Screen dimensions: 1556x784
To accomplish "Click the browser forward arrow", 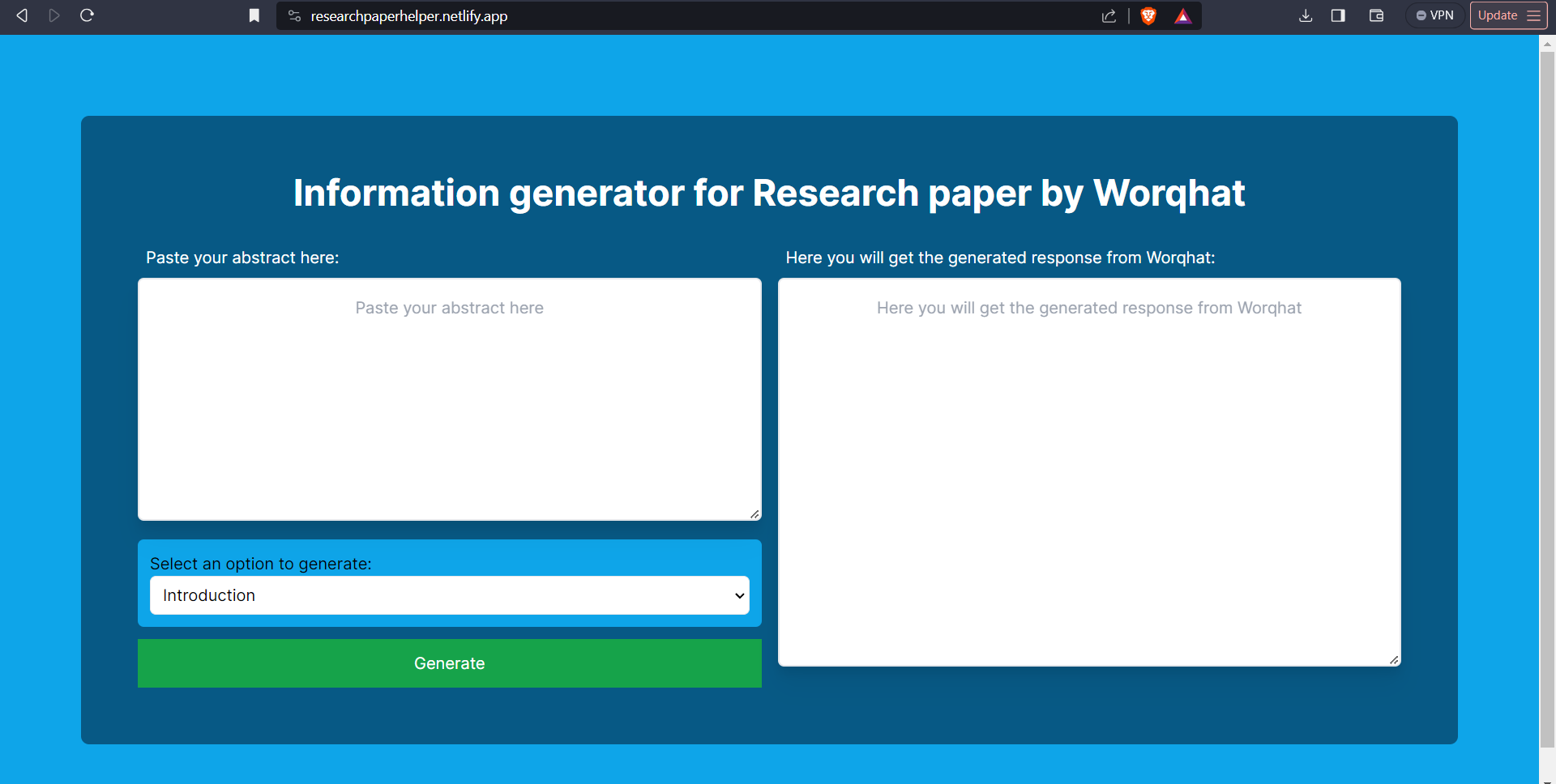I will pos(54,15).
